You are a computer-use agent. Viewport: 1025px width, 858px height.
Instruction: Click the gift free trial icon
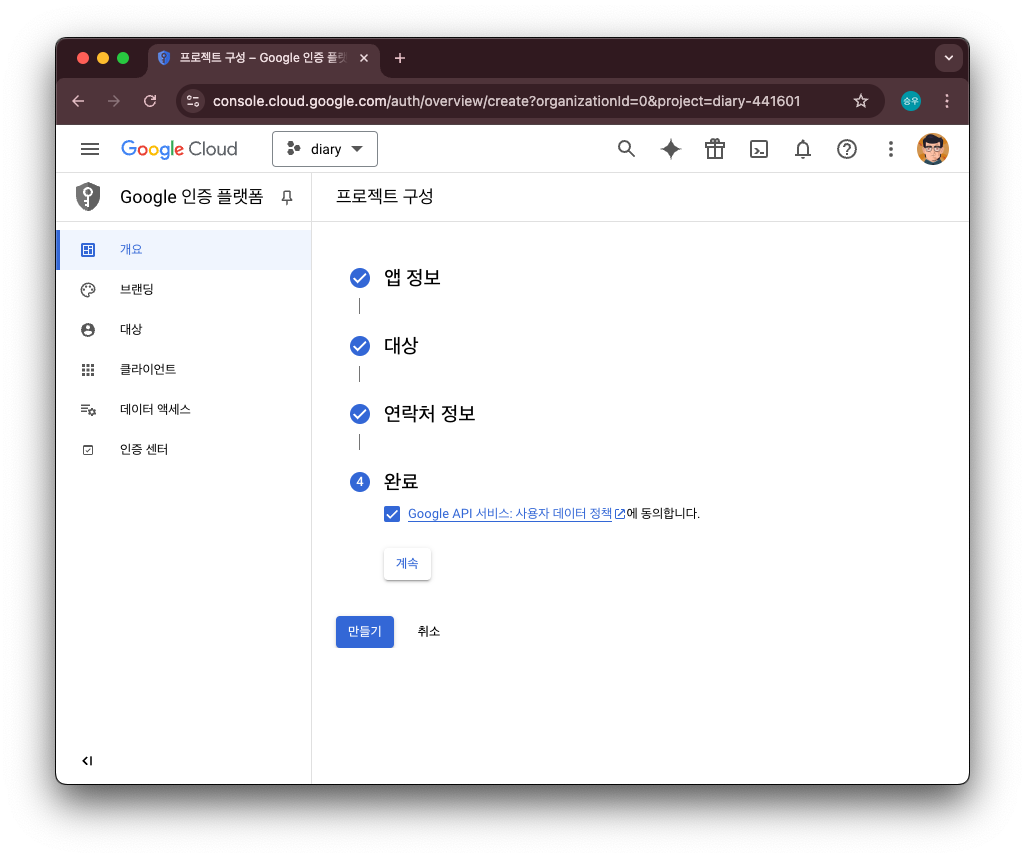coord(714,149)
